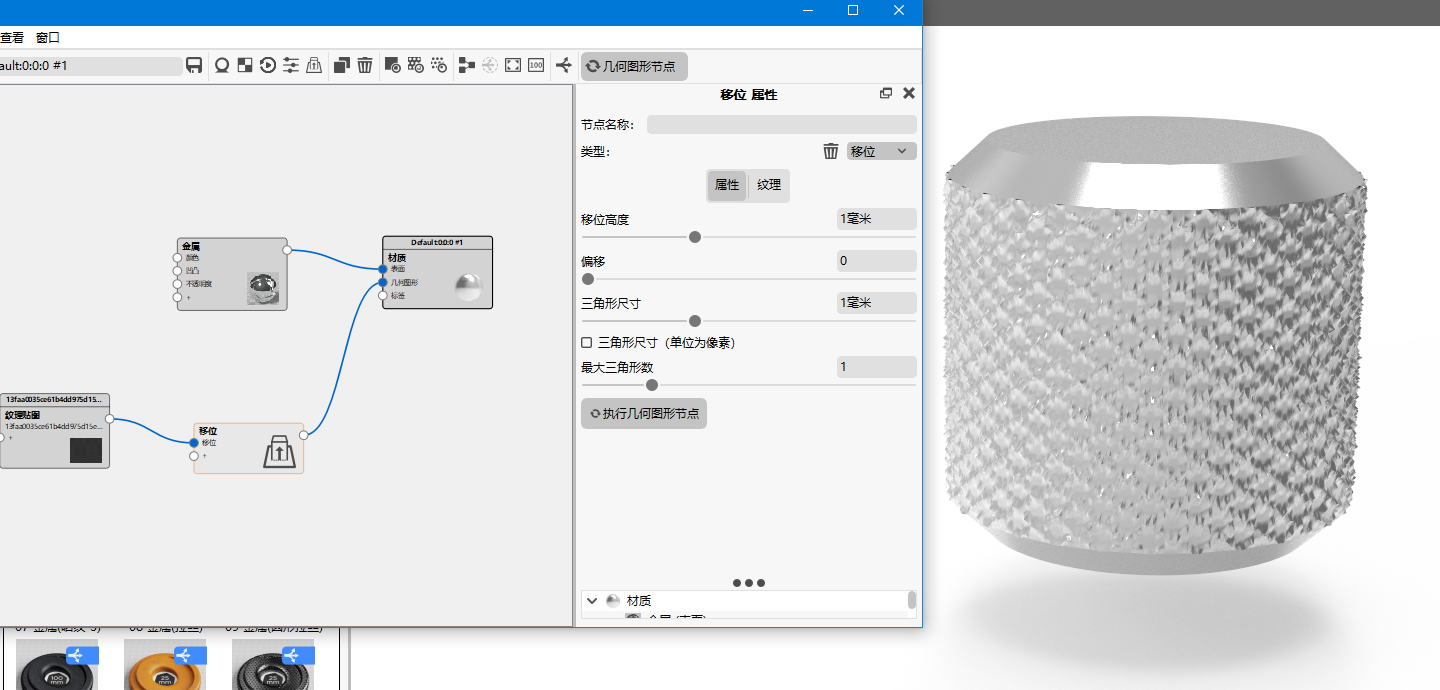
Task: Click the save material graph icon
Action: [194, 65]
